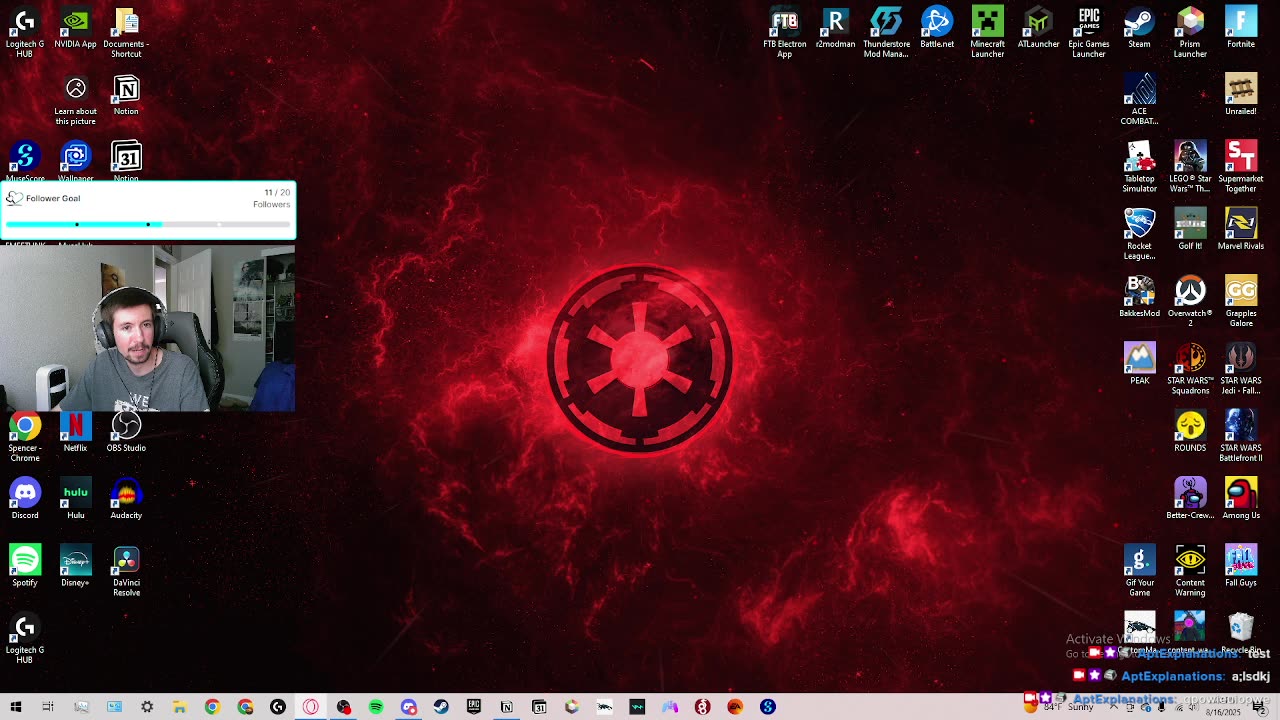This screenshot has width=1280, height=720.
Task: Select the Better-Crew desktop icon
Action: (x=1190, y=498)
